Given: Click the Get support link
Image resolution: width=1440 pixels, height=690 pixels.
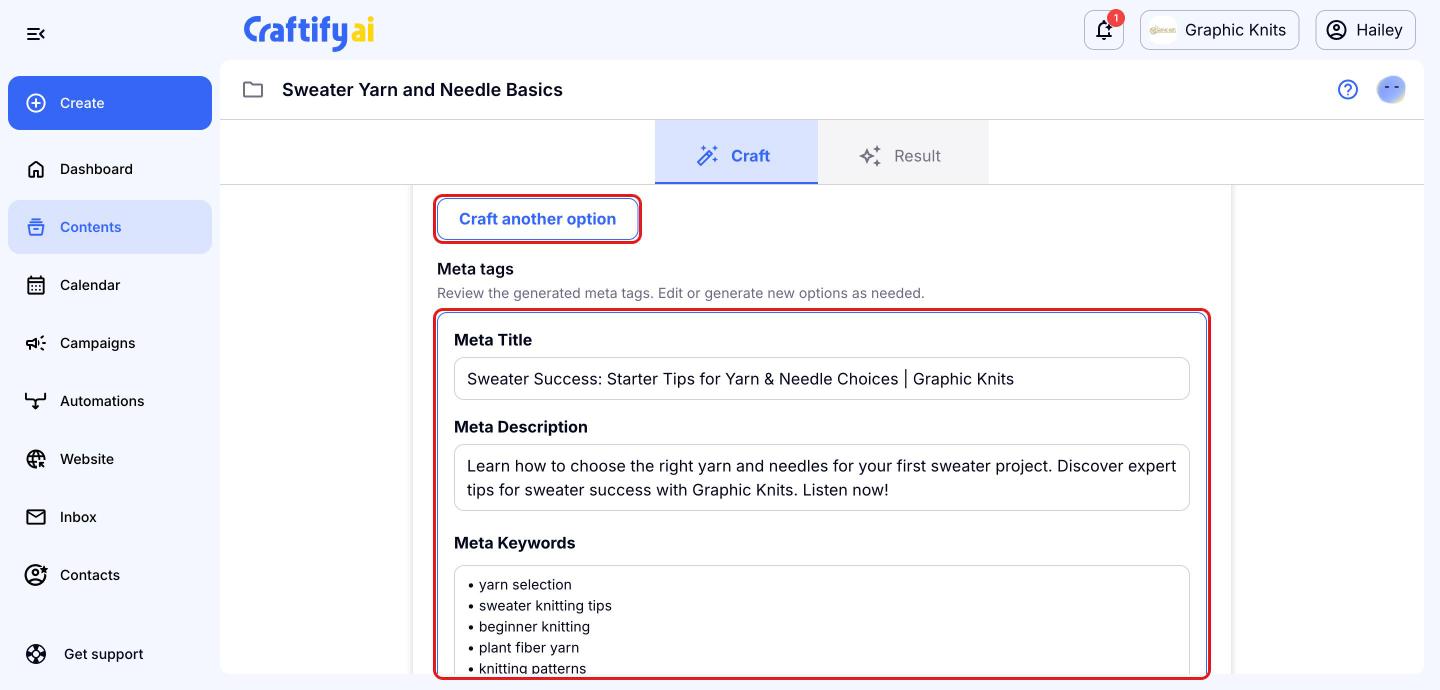Looking at the screenshot, I should coord(104,654).
